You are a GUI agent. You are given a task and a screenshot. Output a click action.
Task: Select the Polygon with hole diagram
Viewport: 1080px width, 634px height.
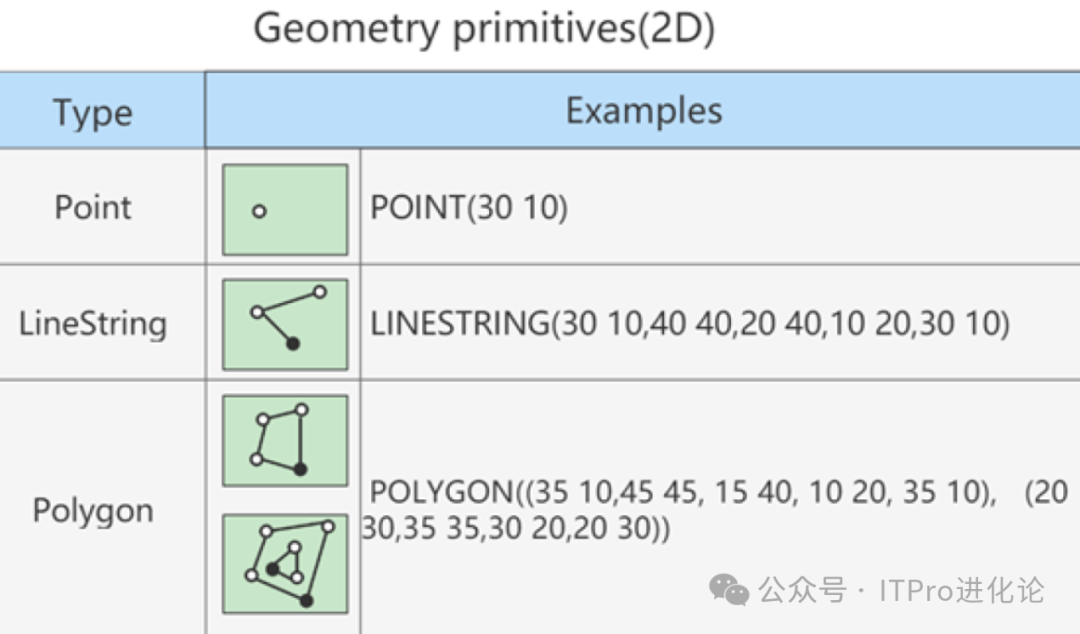[285, 564]
